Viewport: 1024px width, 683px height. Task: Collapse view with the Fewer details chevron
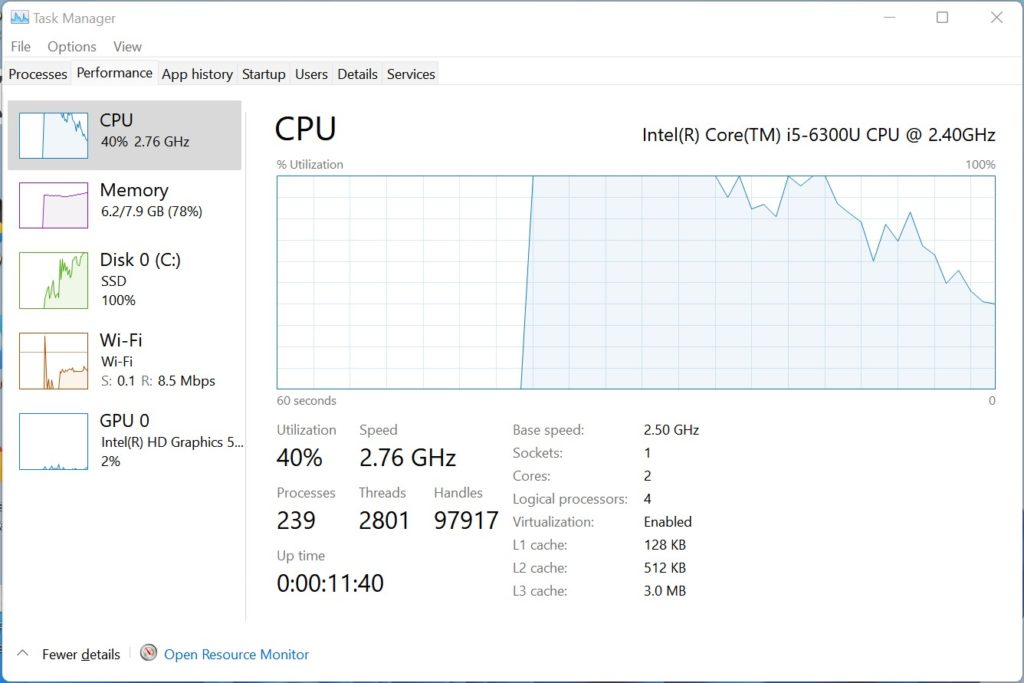pyautogui.click(x=23, y=653)
